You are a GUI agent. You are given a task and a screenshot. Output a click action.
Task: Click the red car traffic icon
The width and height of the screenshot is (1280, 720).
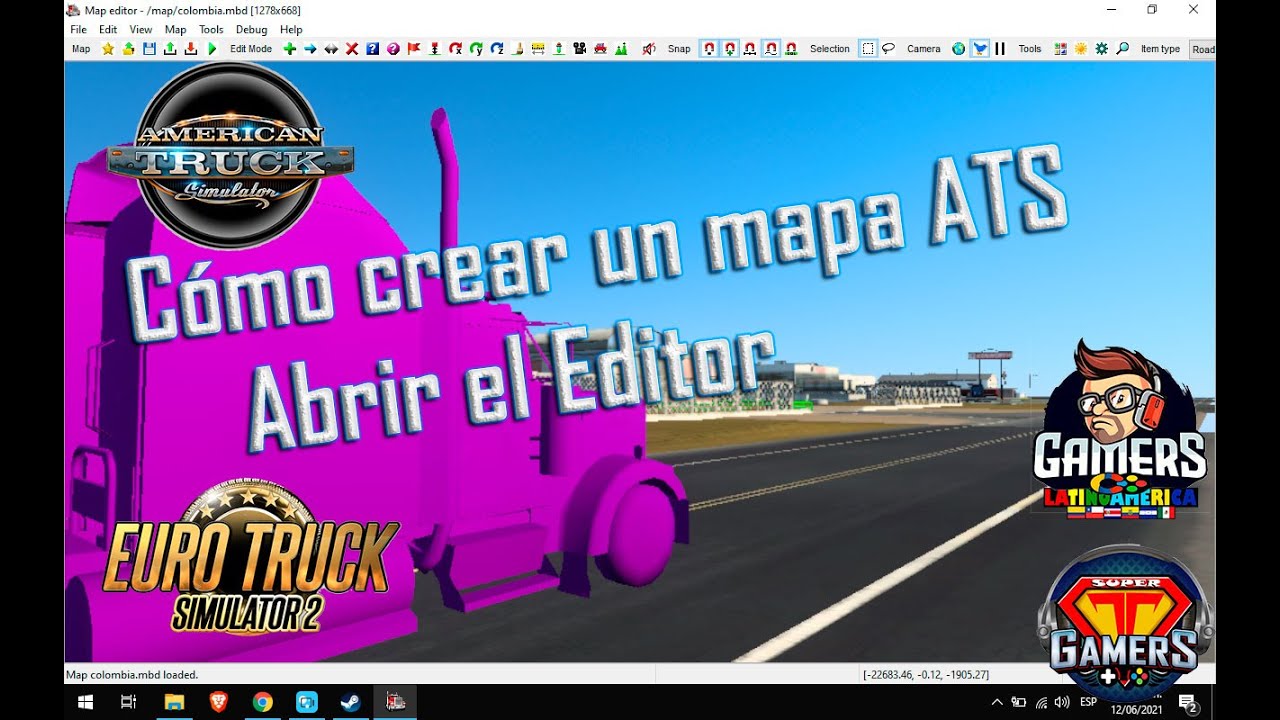coord(600,48)
